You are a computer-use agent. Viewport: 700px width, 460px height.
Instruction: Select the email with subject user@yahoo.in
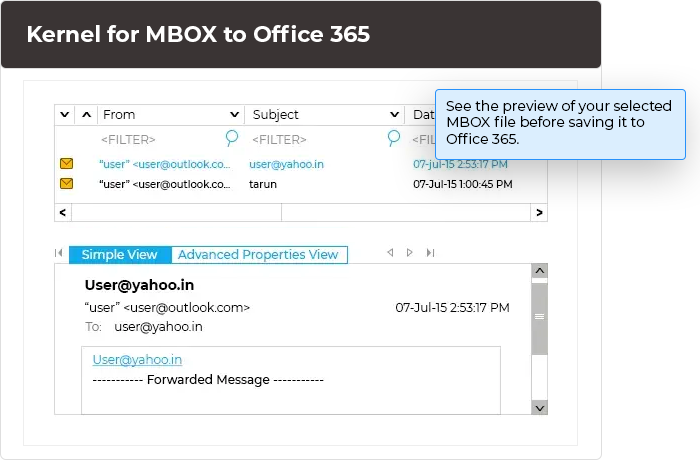click(x=301, y=164)
